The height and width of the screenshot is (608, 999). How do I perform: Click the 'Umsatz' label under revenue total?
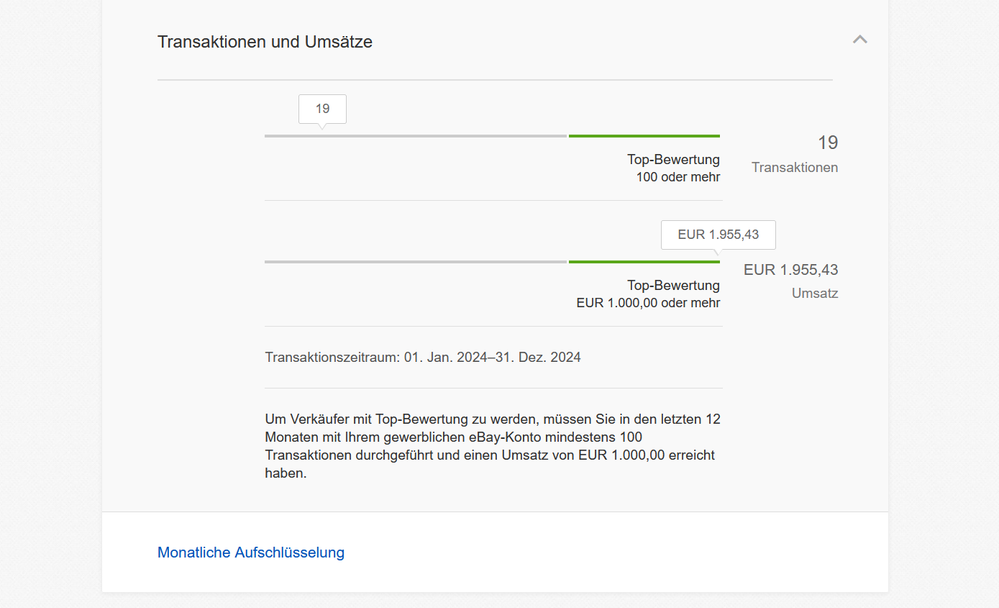[x=815, y=294]
